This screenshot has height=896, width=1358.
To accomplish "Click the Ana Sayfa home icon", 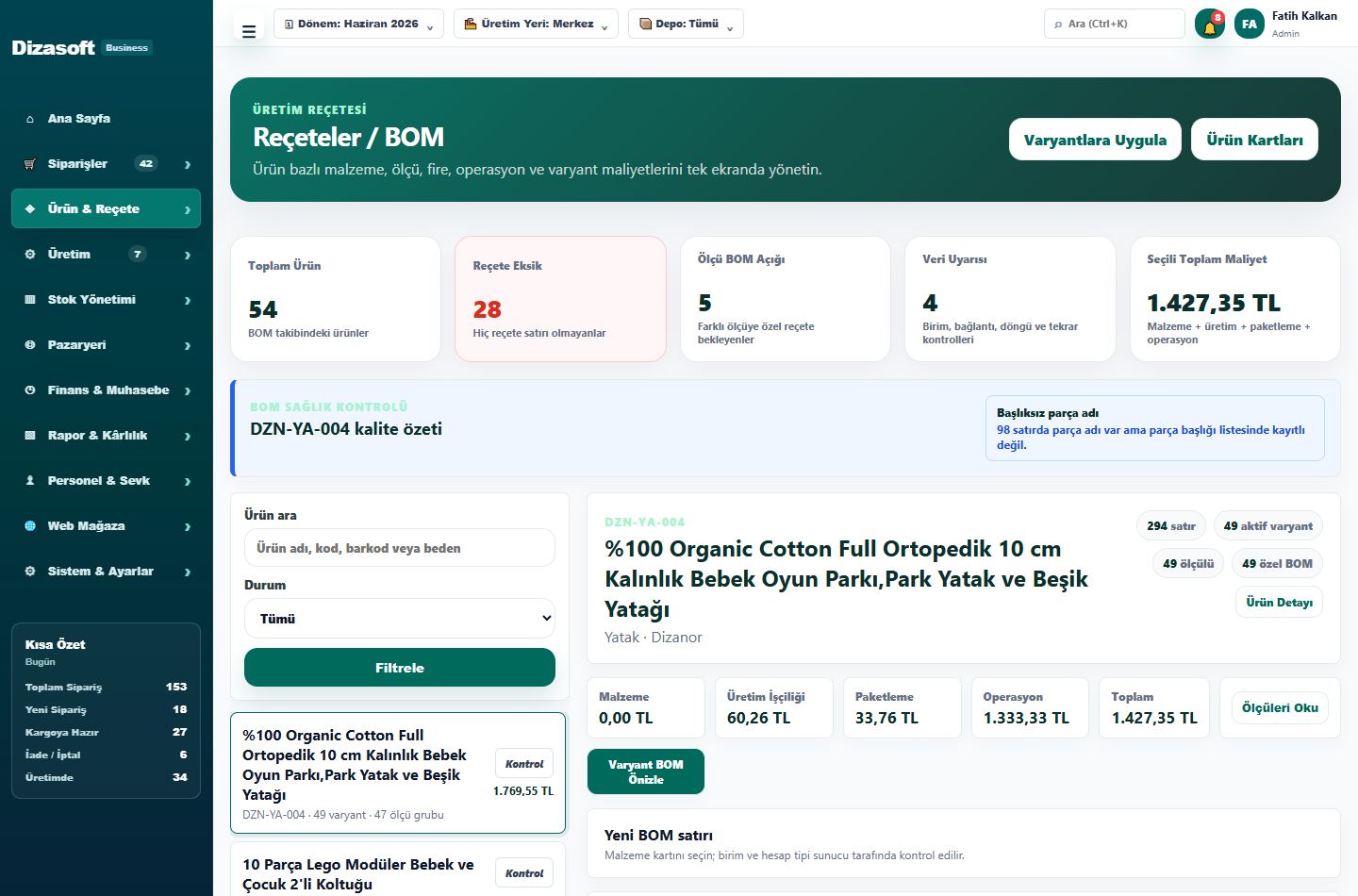I will click(x=30, y=119).
